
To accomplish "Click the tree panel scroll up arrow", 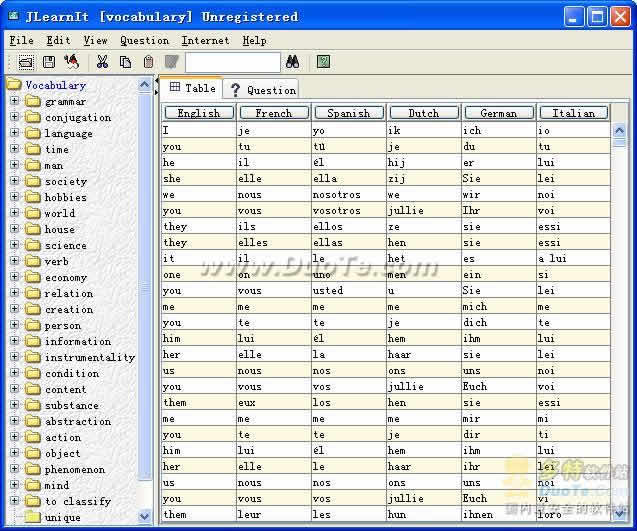I will coord(145,85).
